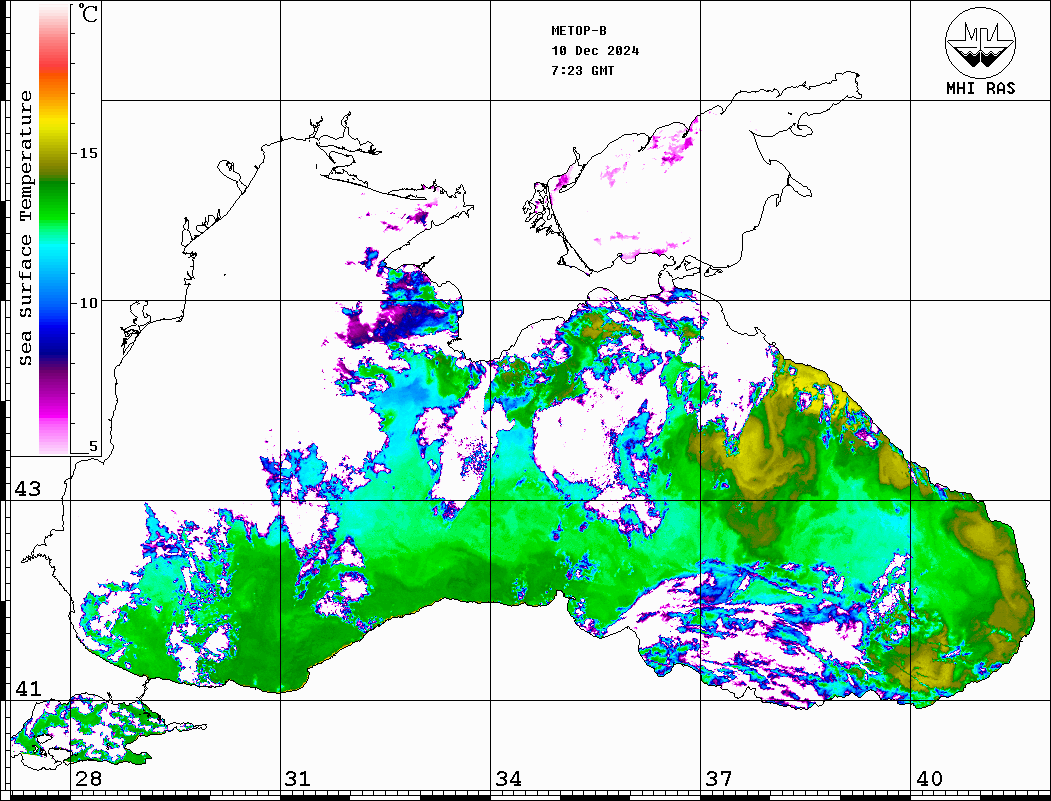The height and width of the screenshot is (801, 1051).
Task: Click longitude label '28'
Action: tap(88, 779)
